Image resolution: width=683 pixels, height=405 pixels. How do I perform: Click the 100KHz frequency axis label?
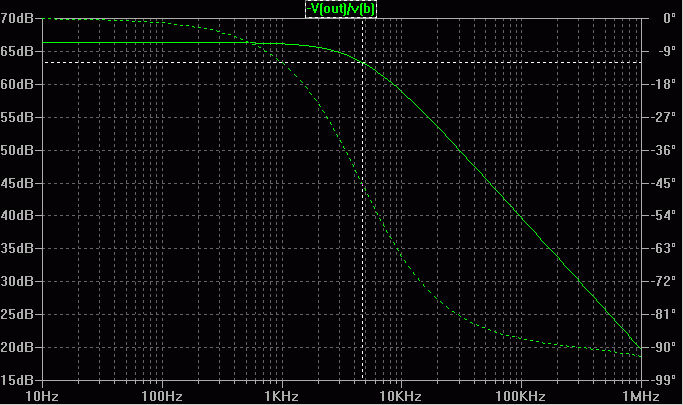point(521,396)
